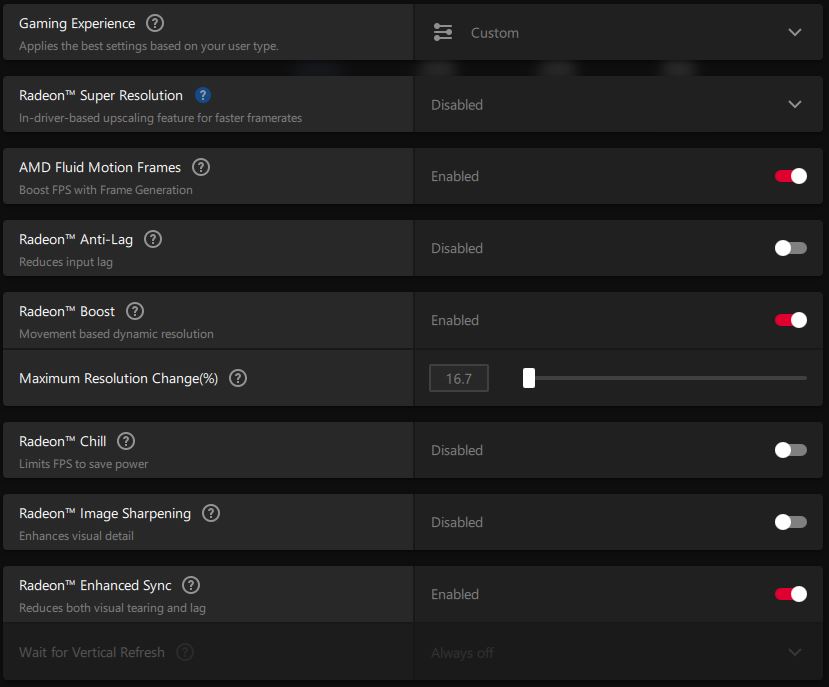Click the Custom profile sliders icon
The width and height of the screenshot is (829, 687).
443,32
